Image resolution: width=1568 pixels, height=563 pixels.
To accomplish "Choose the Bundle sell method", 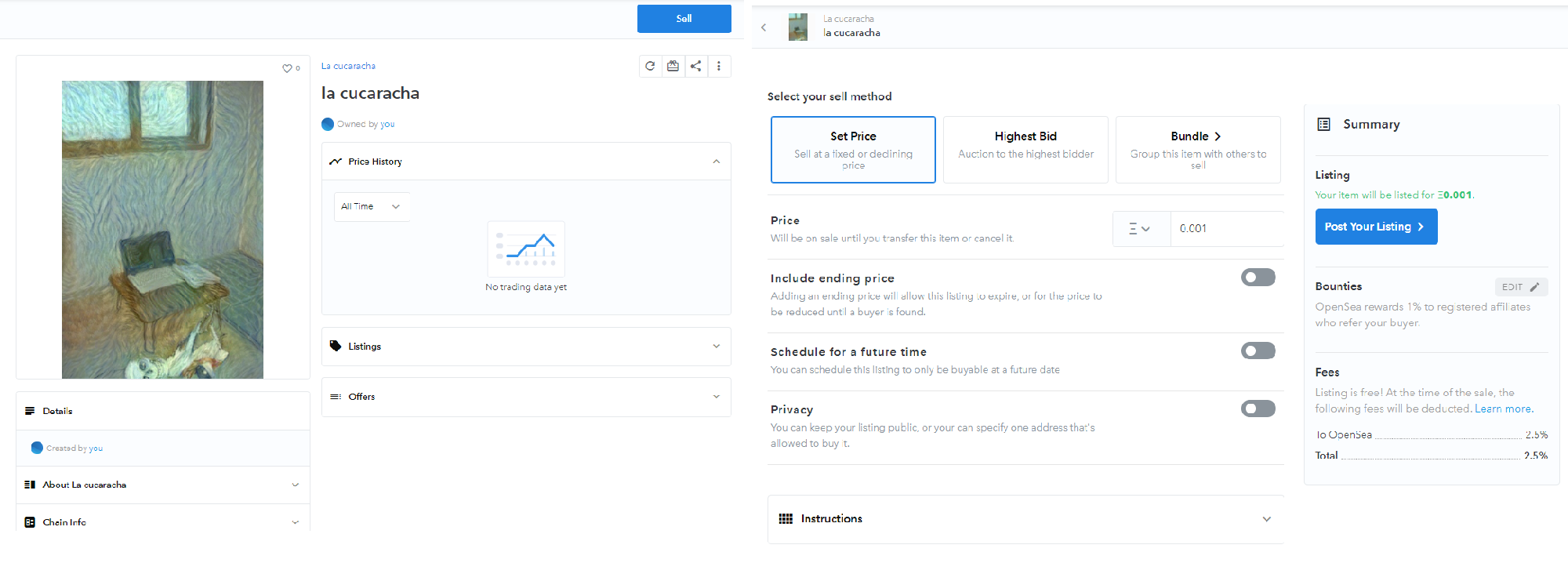I will (x=1198, y=150).
